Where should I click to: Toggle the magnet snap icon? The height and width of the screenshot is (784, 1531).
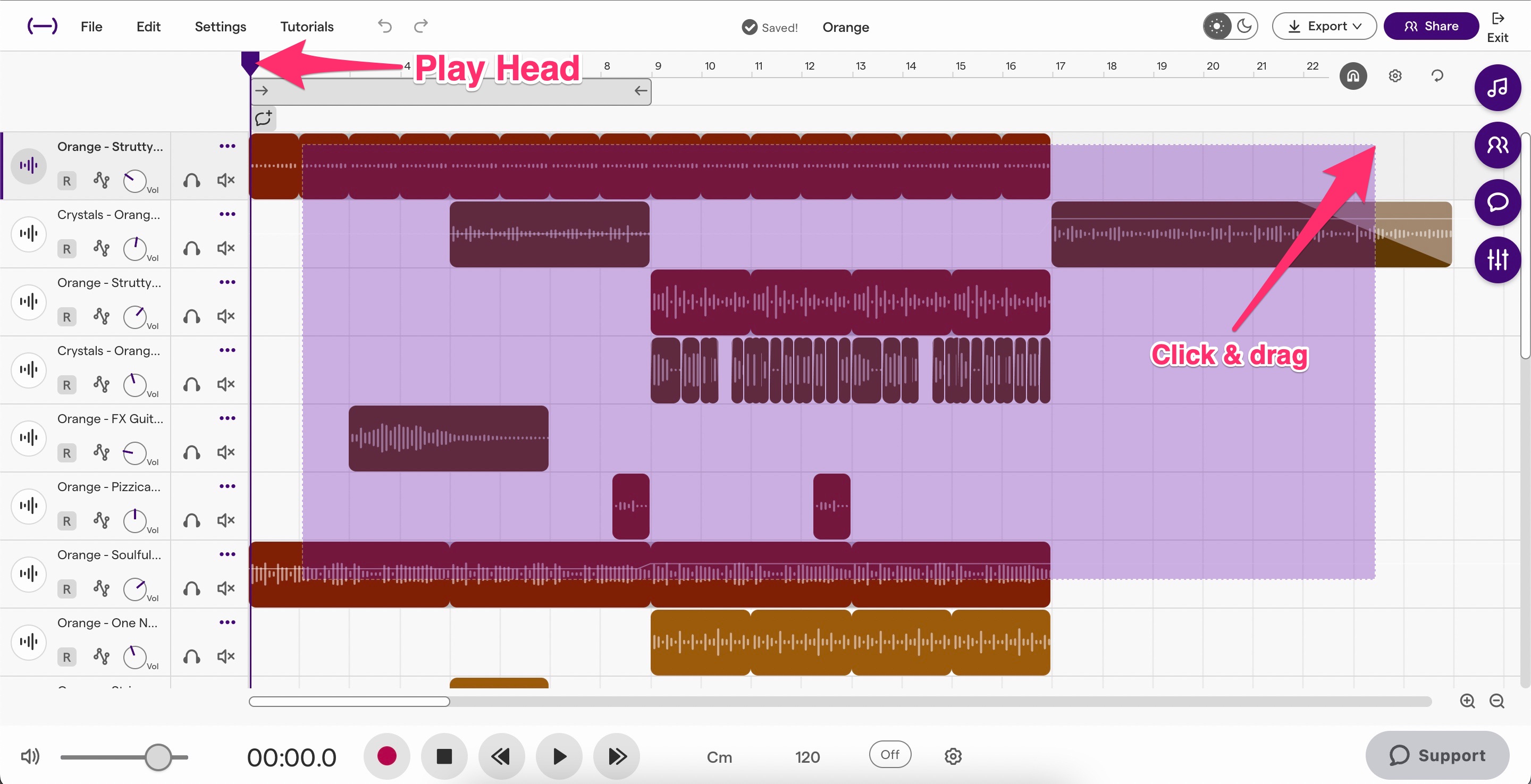pyautogui.click(x=1353, y=76)
